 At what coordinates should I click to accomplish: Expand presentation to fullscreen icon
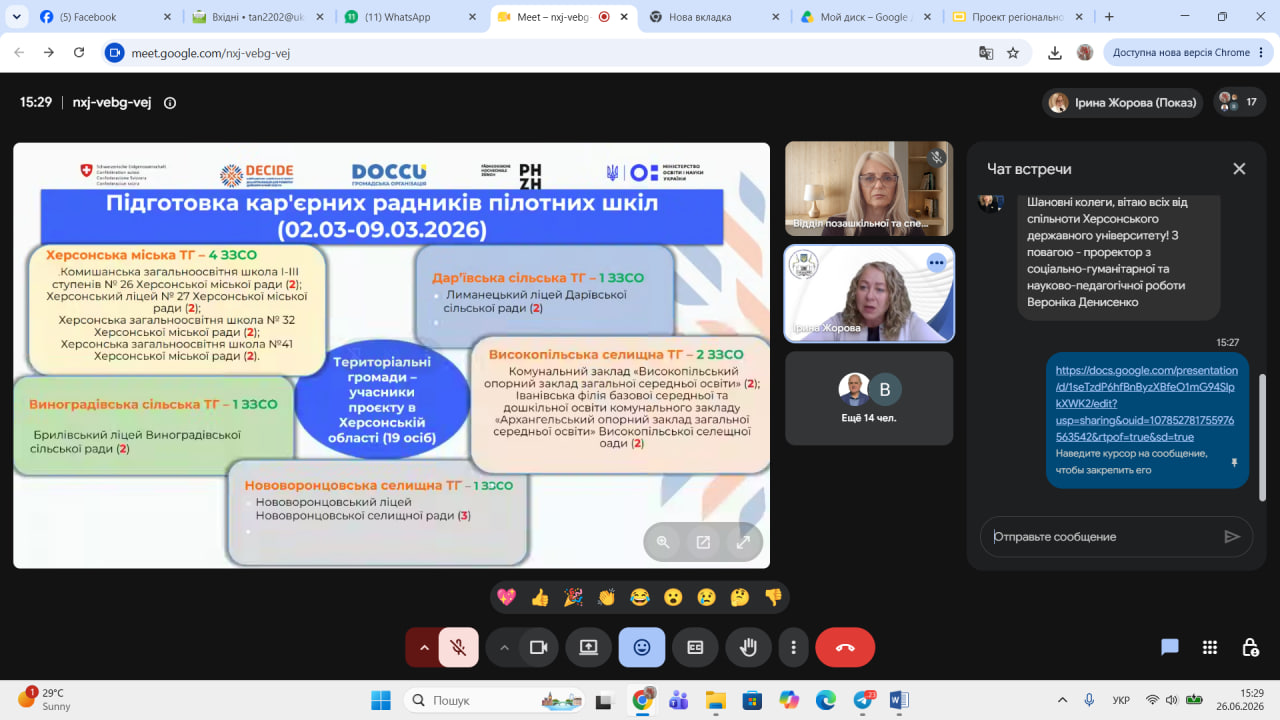[x=743, y=542]
